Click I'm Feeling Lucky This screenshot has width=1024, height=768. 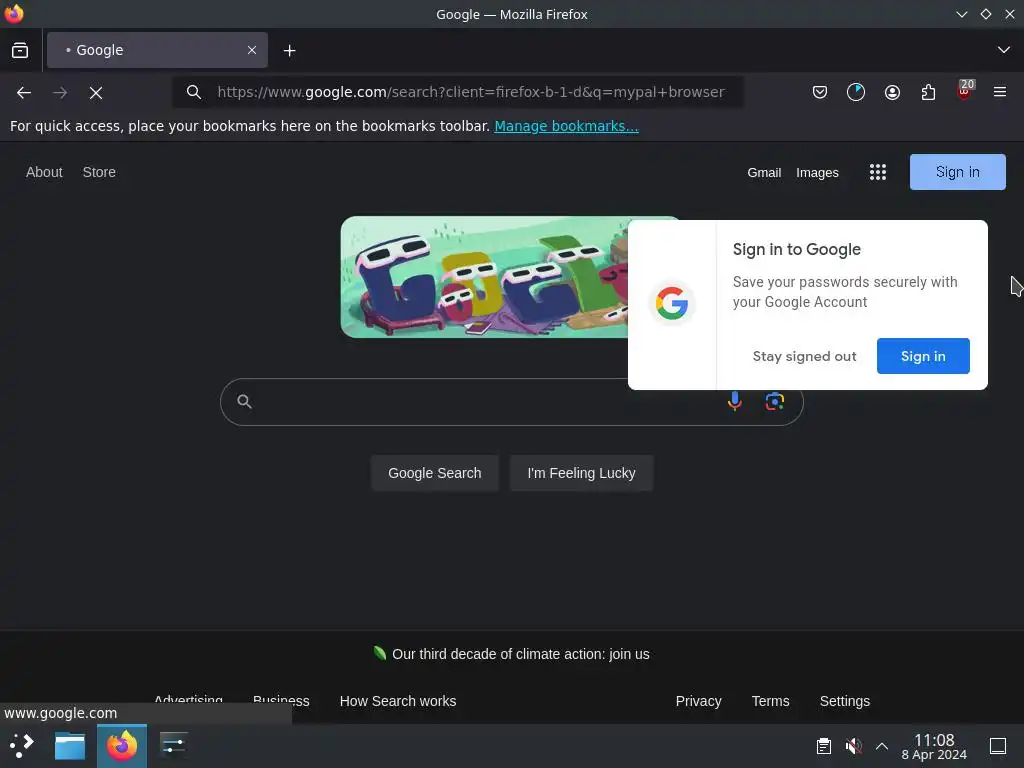click(581, 473)
